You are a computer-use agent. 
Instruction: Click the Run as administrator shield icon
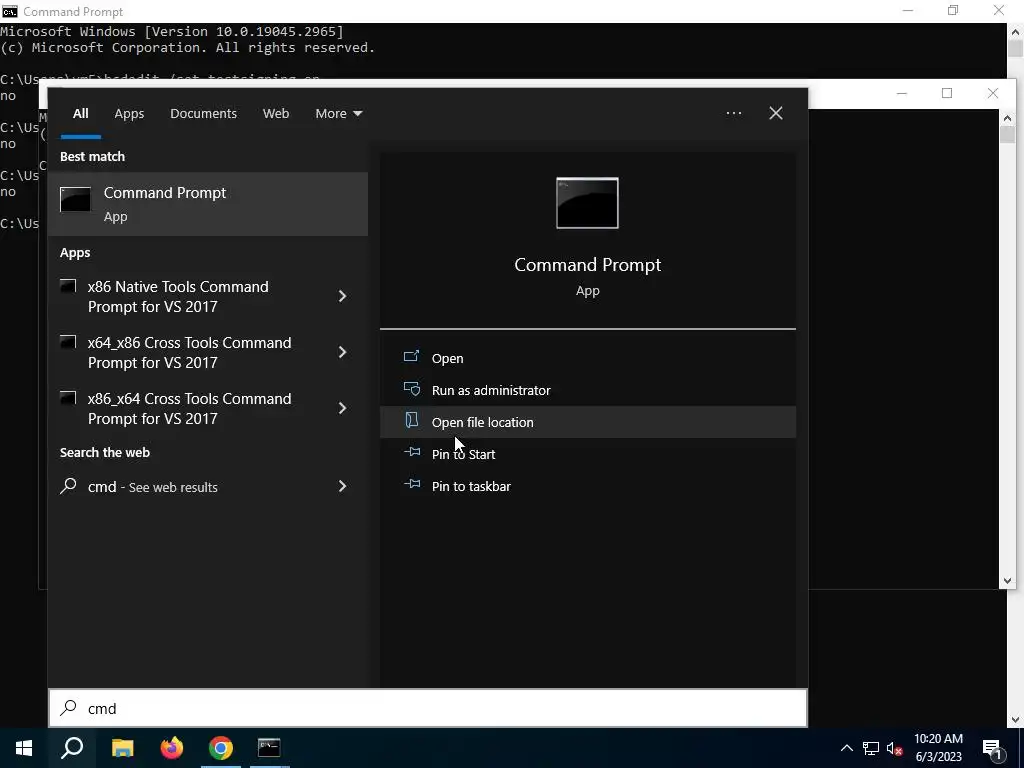pyautogui.click(x=411, y=389)
